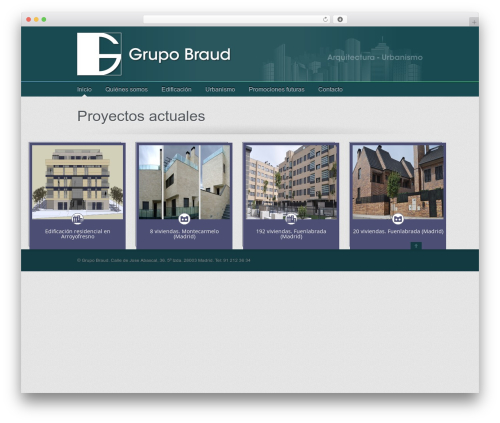Click the building icon on the 192 viviendas card

pos(291,219)
